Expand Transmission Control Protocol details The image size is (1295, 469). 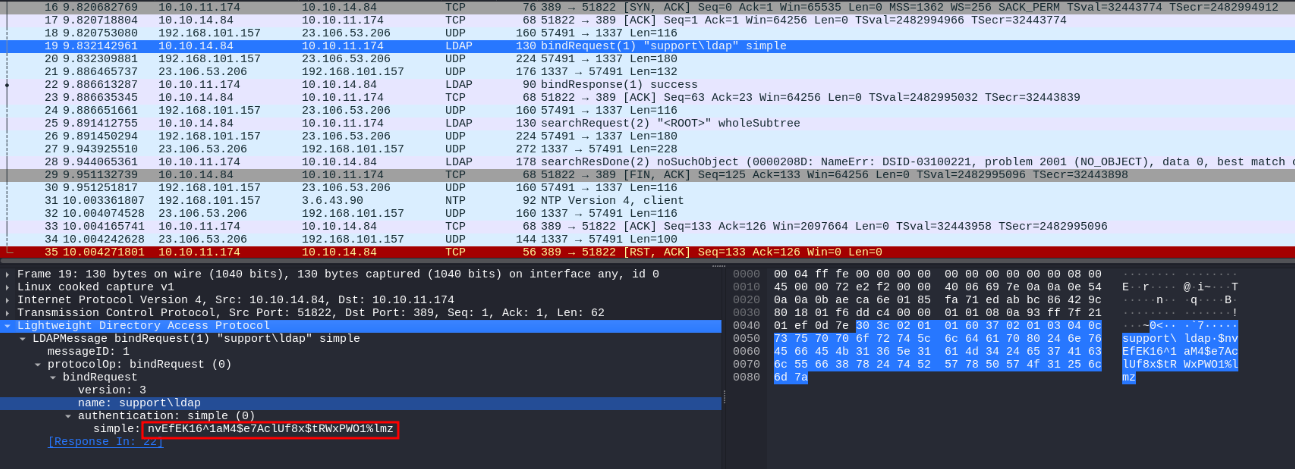pyautogui.click(x=8, y=313)
